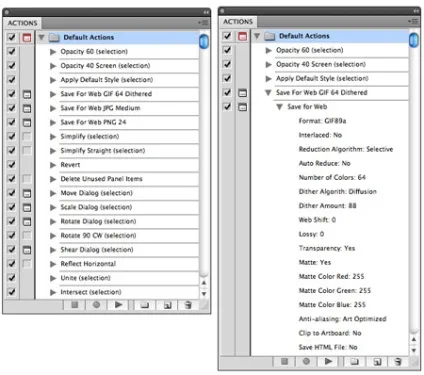Delete selection in right Actions panel

coord(398,361)
